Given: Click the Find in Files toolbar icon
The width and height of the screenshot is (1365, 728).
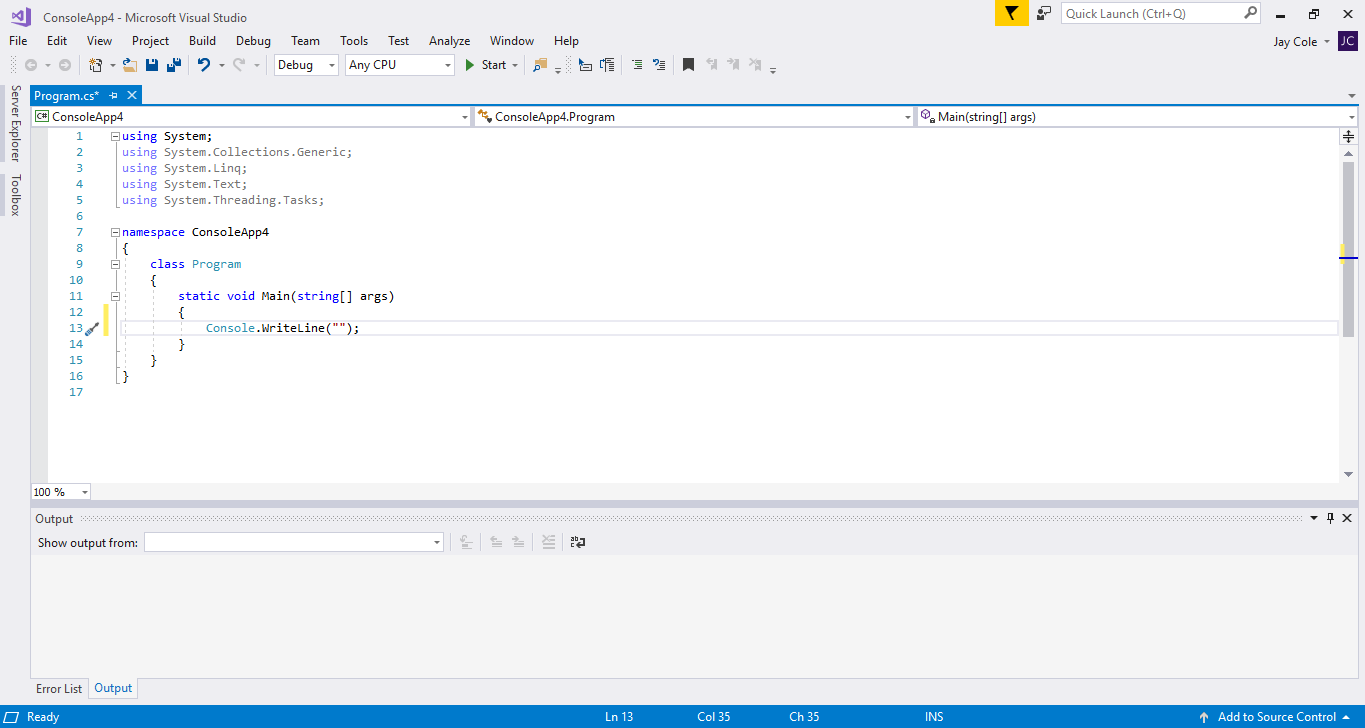Looking at the screenshot, I should tap(541, 65).
